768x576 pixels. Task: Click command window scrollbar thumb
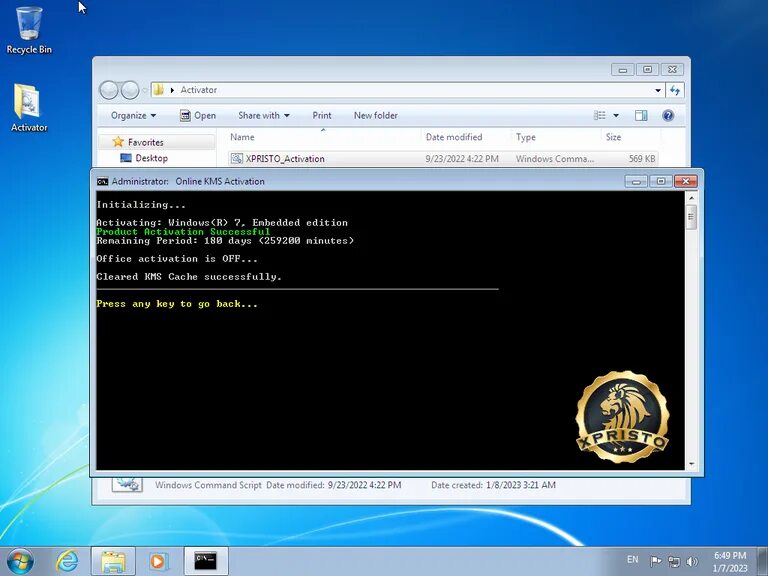[x=691, y=217]
